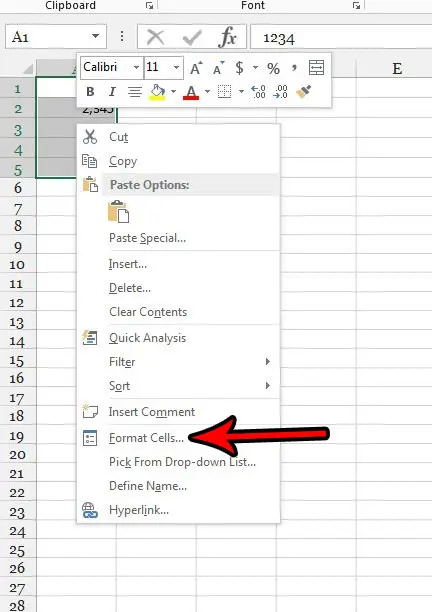The width and height of the screenshot is (432, 612).
Task: Click the Select All corner triangle
Action: point(28,69)
